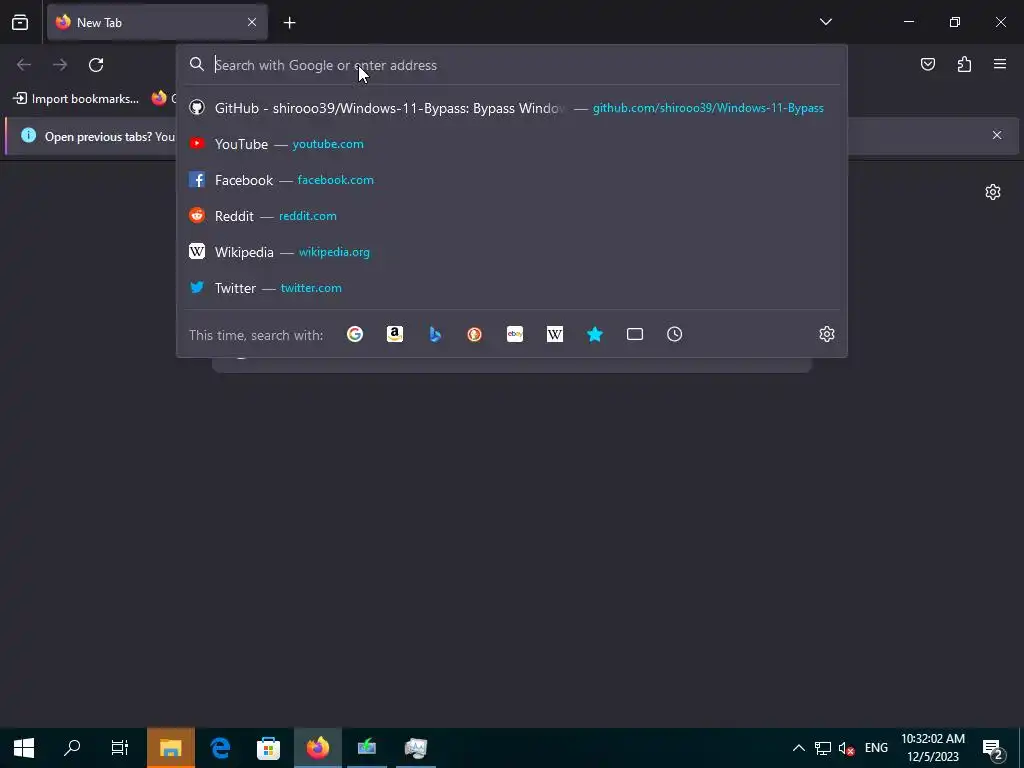Search open tabs with the tab icon
Viewport: 1024px width, 768px height.
[x=635, y=334]
